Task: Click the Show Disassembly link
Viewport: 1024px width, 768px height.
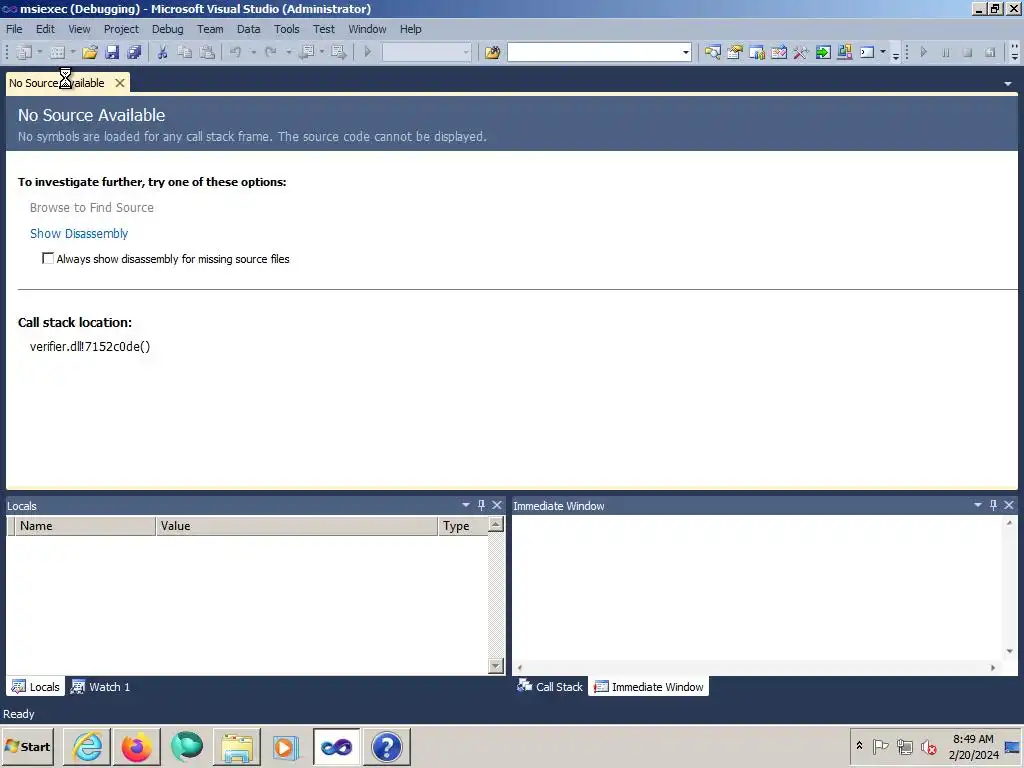Action: pyautogui.click(x=79, y=233)
